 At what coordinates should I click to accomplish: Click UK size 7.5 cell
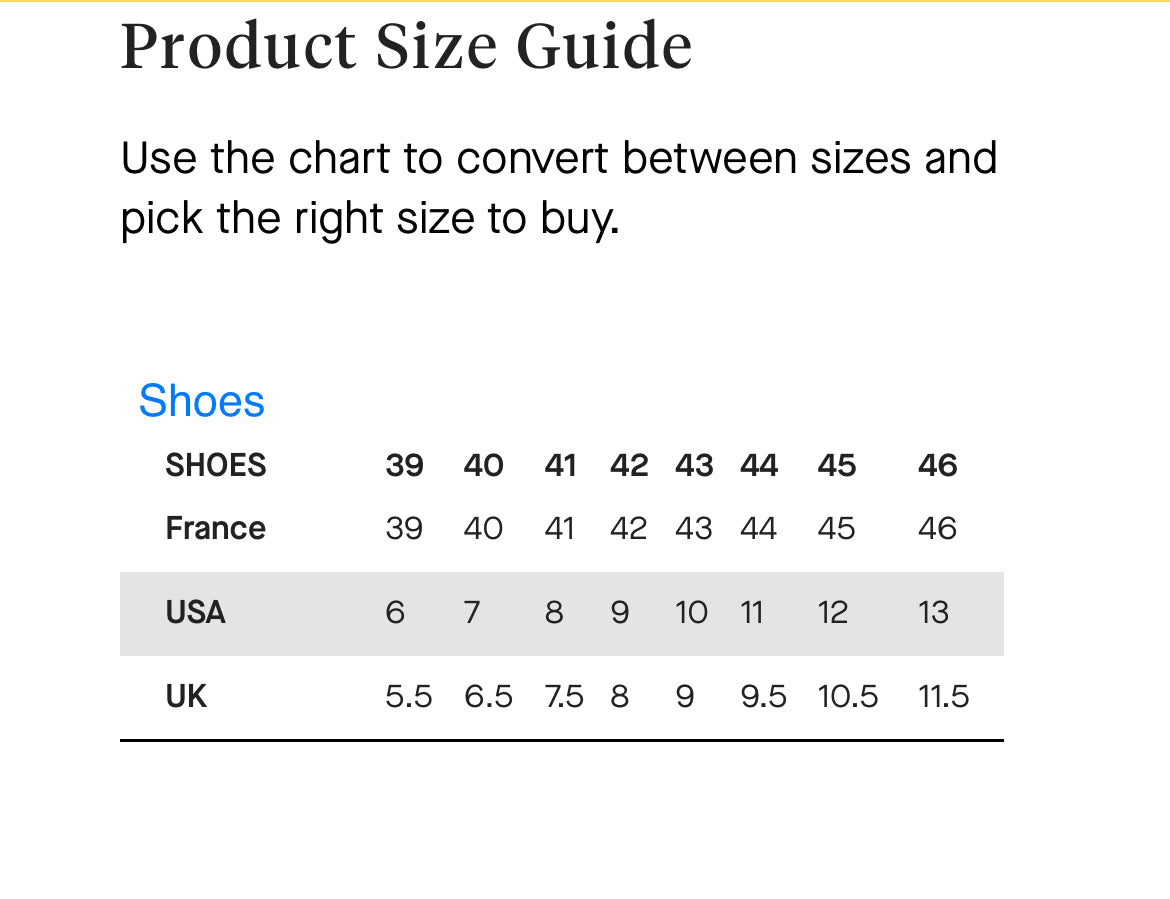[x=564, y=696]
